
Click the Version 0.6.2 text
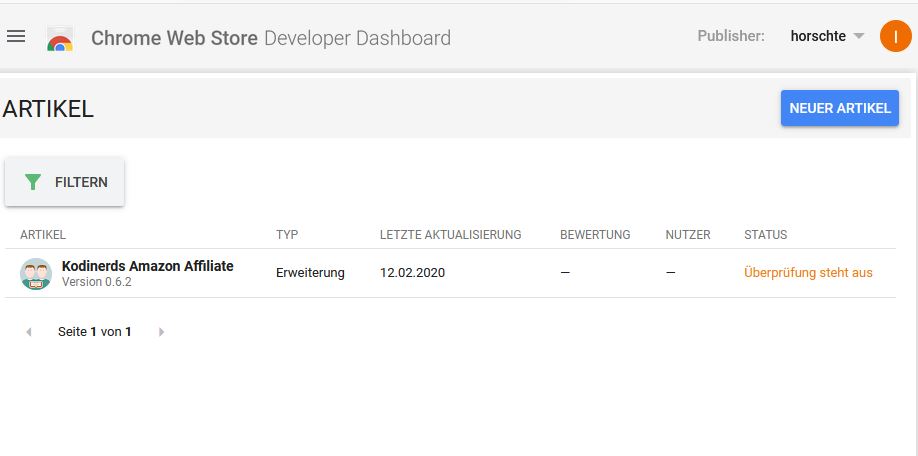tap(97, 282)
